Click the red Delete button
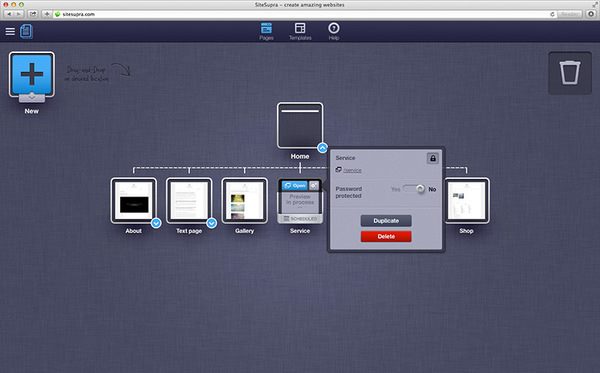This screenshot has width=600, height=373. [x=386, y=236]
